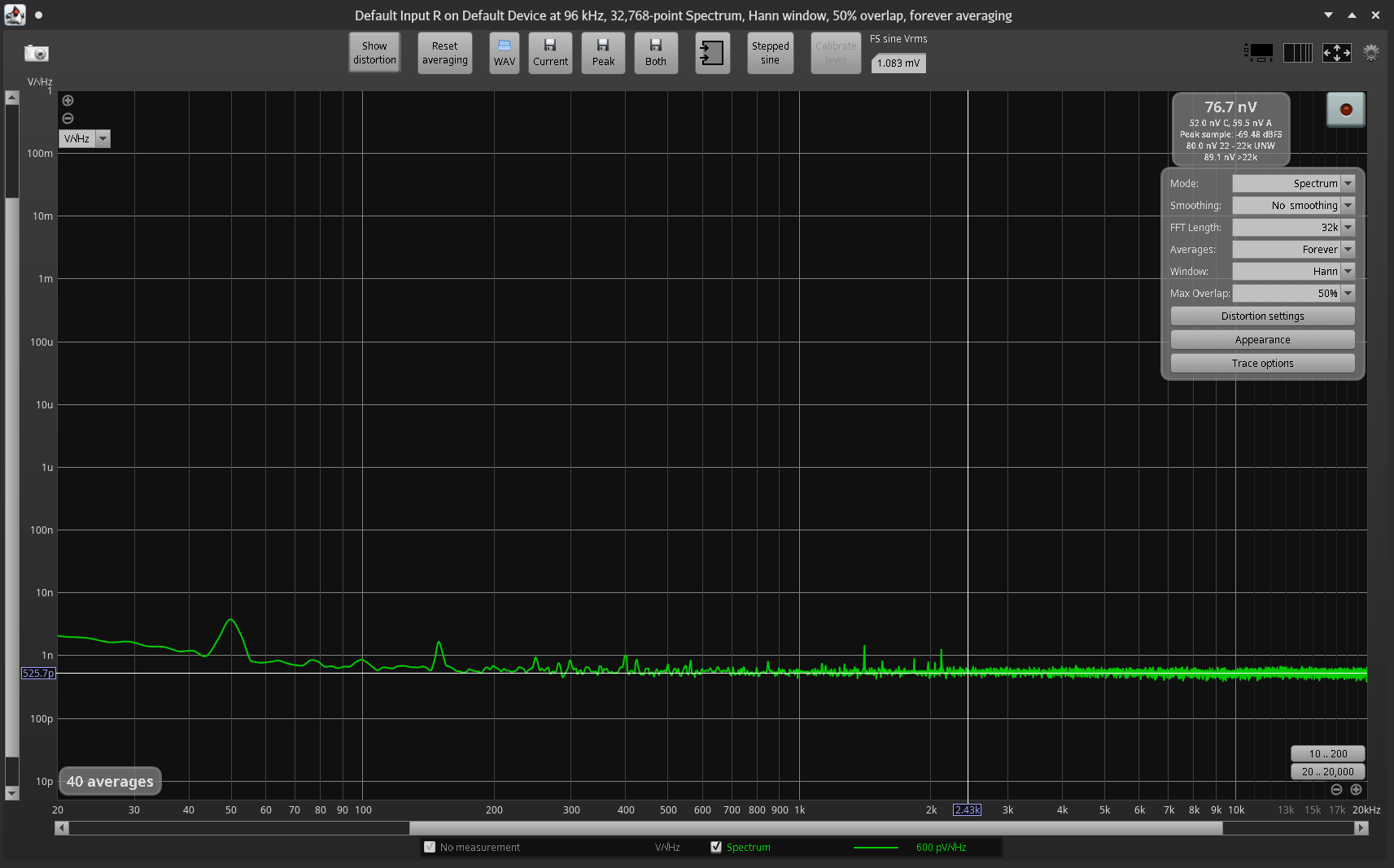Start Stepped sine measurement

click(771, 53)
